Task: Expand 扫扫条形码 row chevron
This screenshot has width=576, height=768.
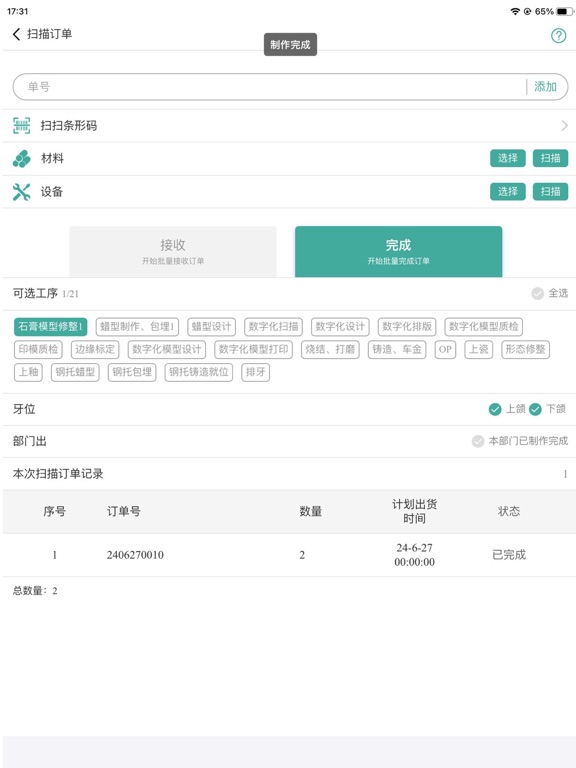Action: (x=564, y=126)
